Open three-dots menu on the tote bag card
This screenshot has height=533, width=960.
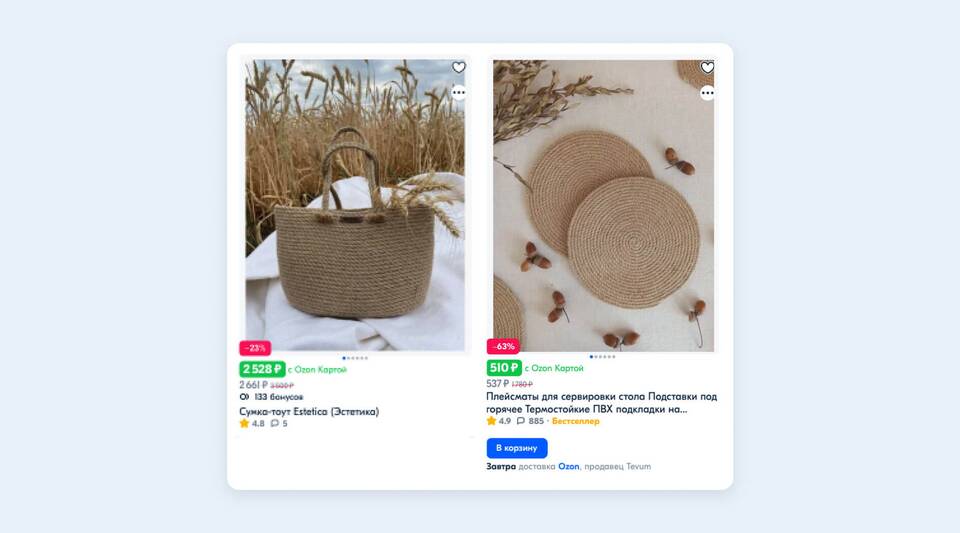click(459, 92)
